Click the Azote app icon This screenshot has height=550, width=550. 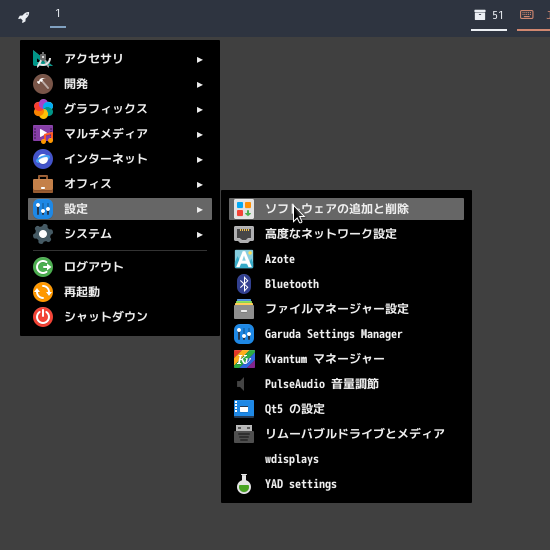(x=244, y=259)
